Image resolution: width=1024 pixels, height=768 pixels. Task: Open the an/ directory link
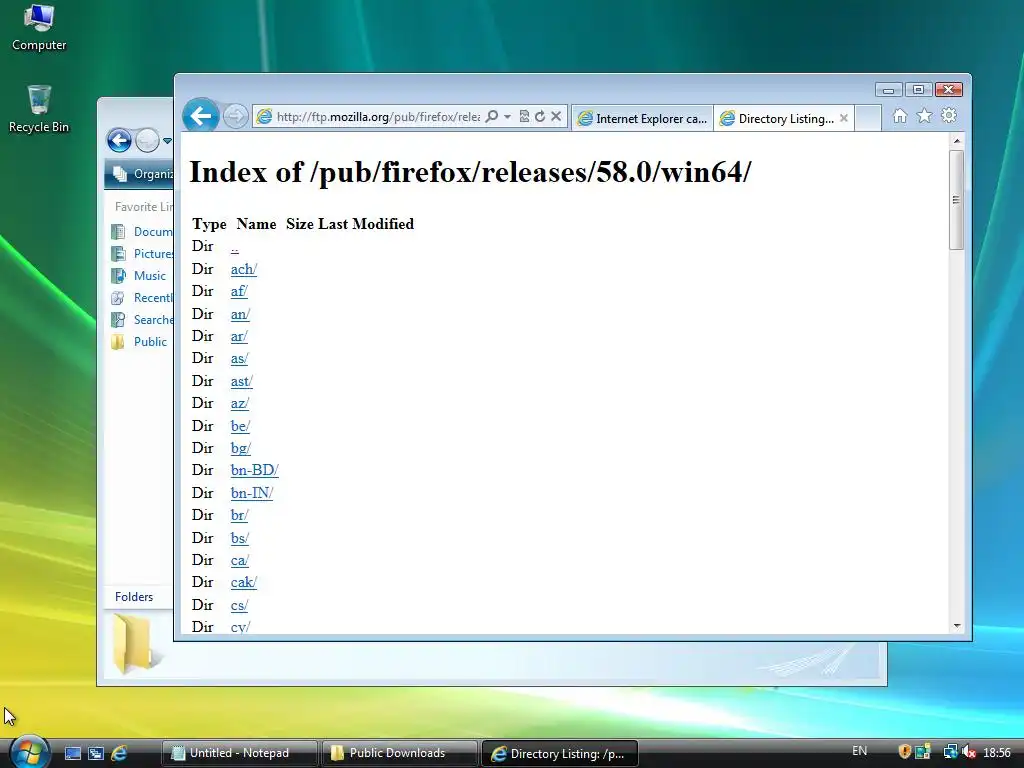click(x=240, y=314)
